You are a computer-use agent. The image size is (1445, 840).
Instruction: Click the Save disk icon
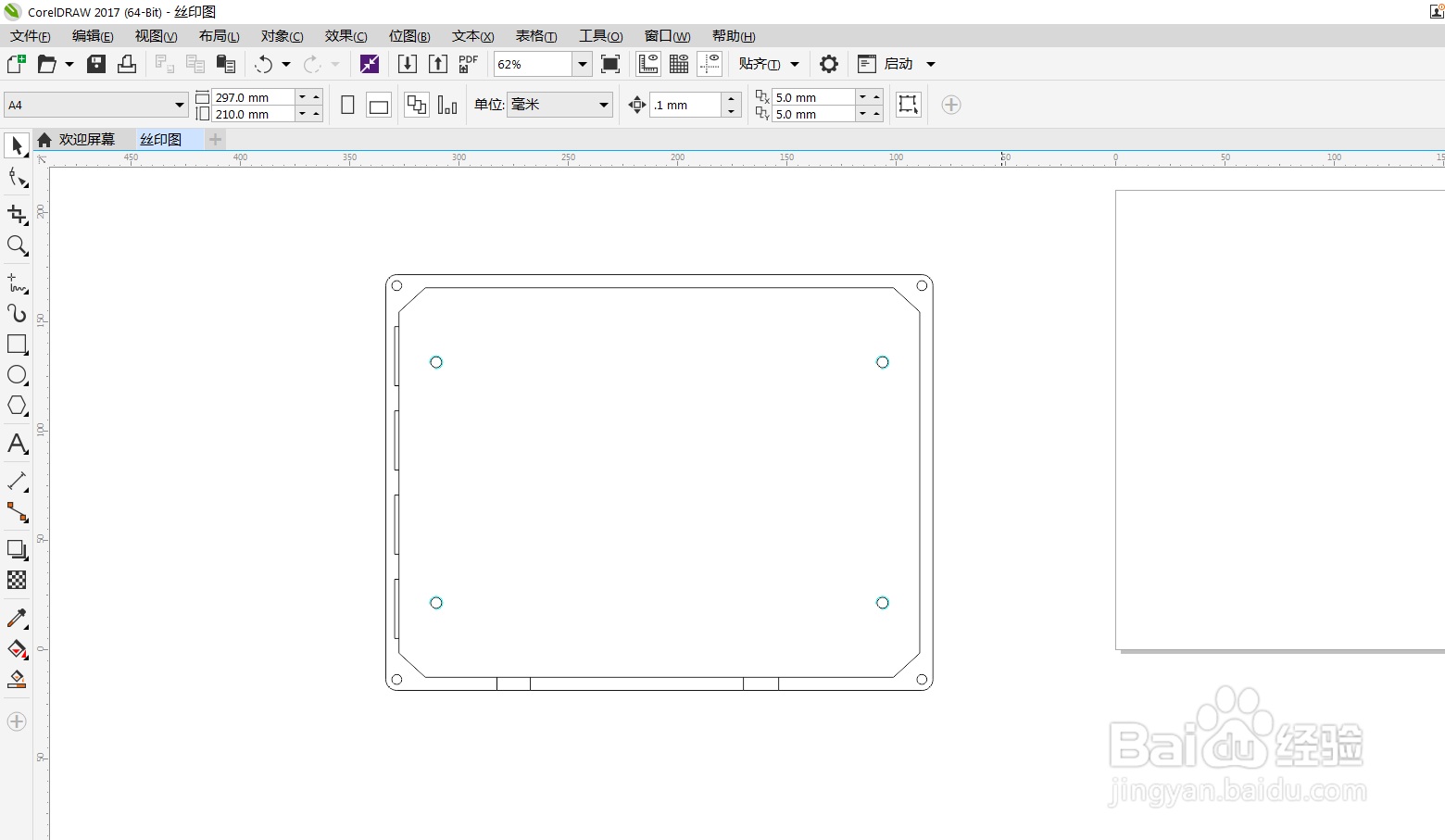pyautogui.click(x=96, y=64)
